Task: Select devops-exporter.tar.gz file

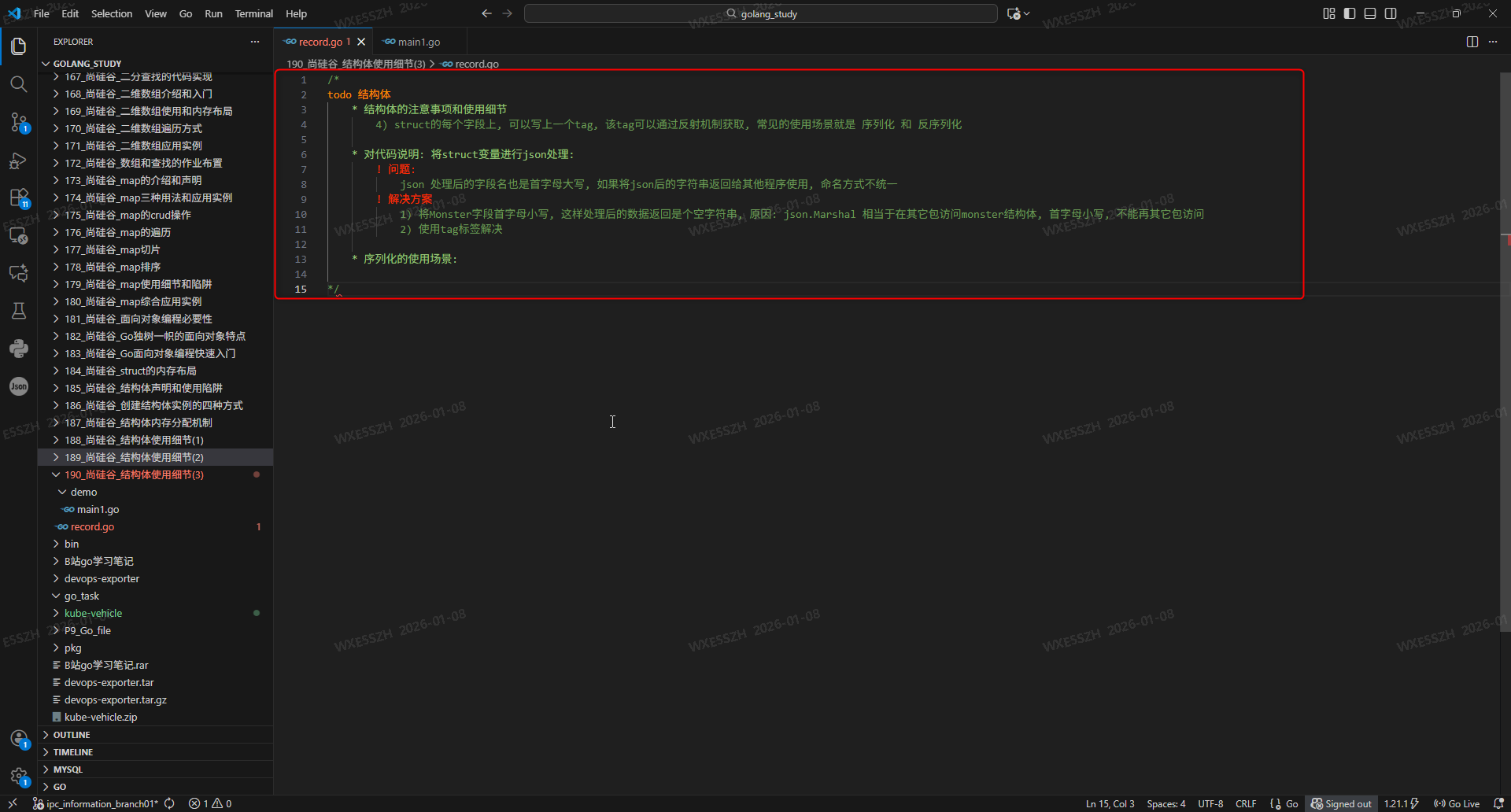Action: coord(156,699)
